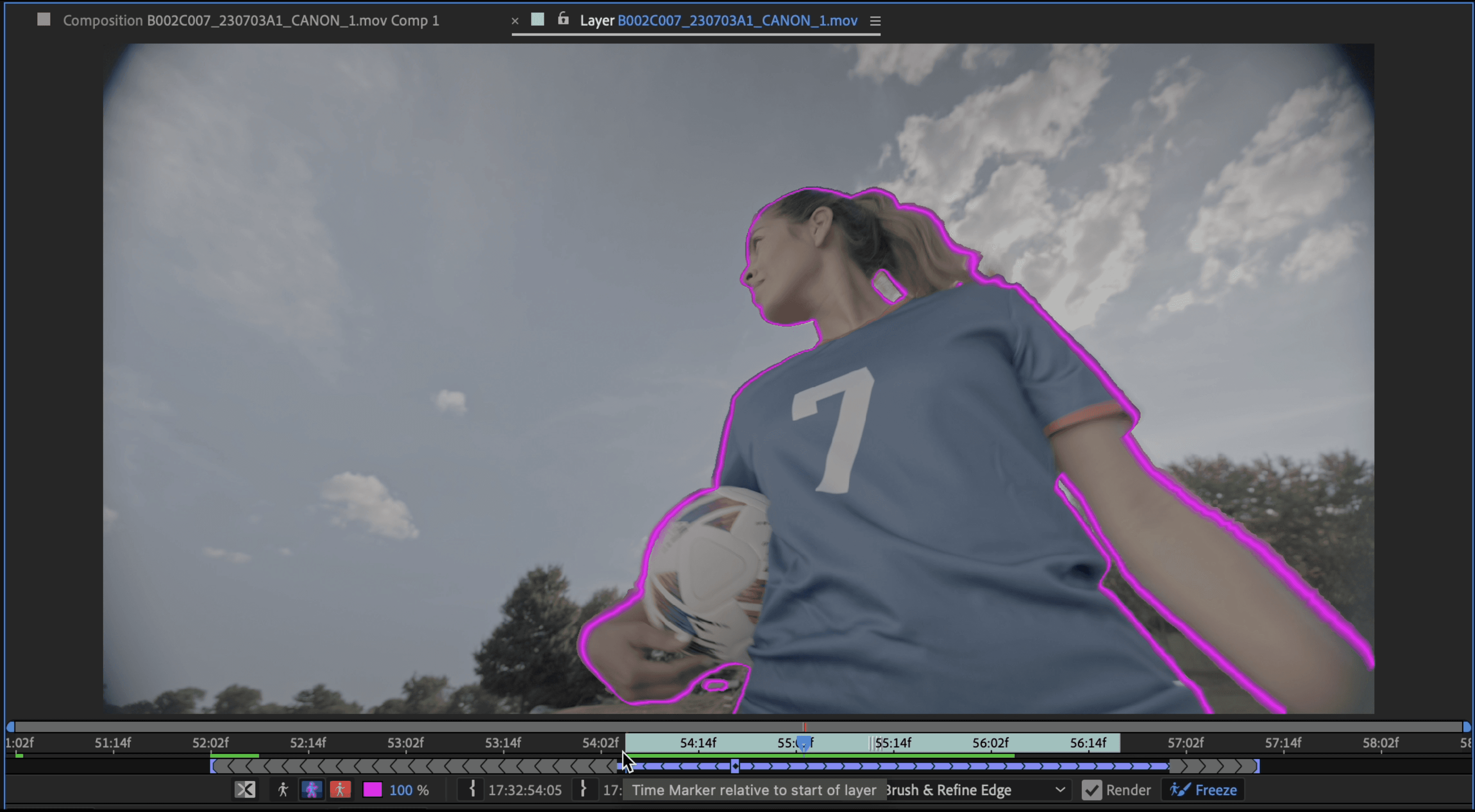1475x812 pixels.
Task: Click the 17:32:54:05 in-point timecode
Action: (x=524, y=790)
